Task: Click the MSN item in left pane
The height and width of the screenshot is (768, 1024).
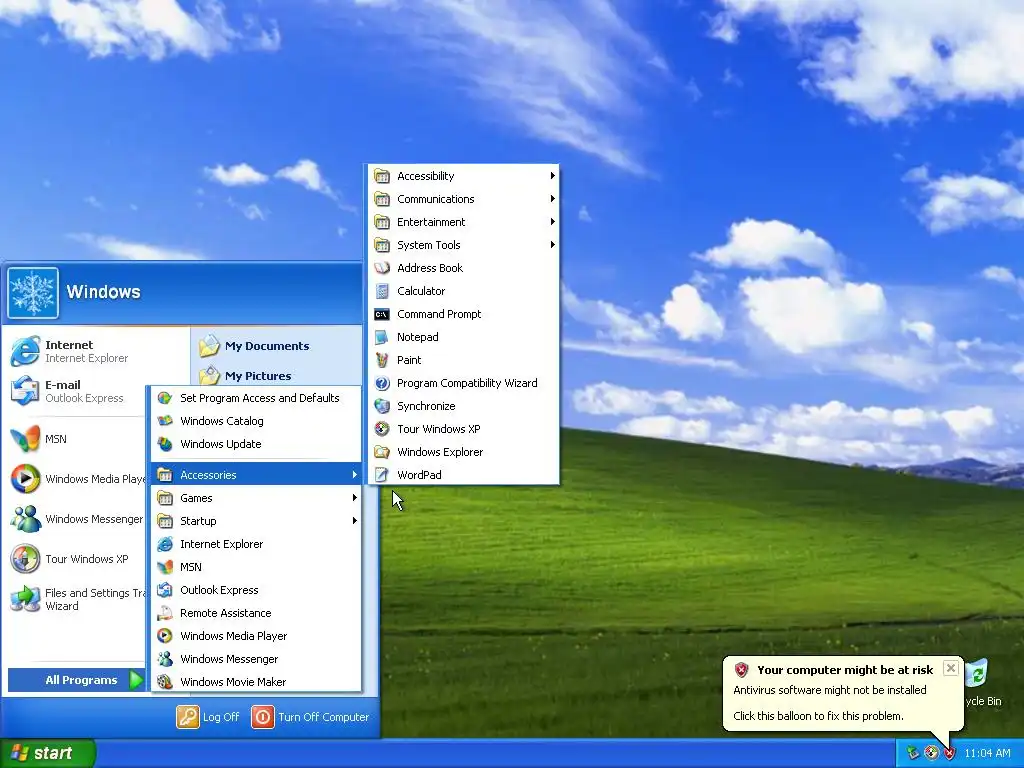Action: click(77, 439)
